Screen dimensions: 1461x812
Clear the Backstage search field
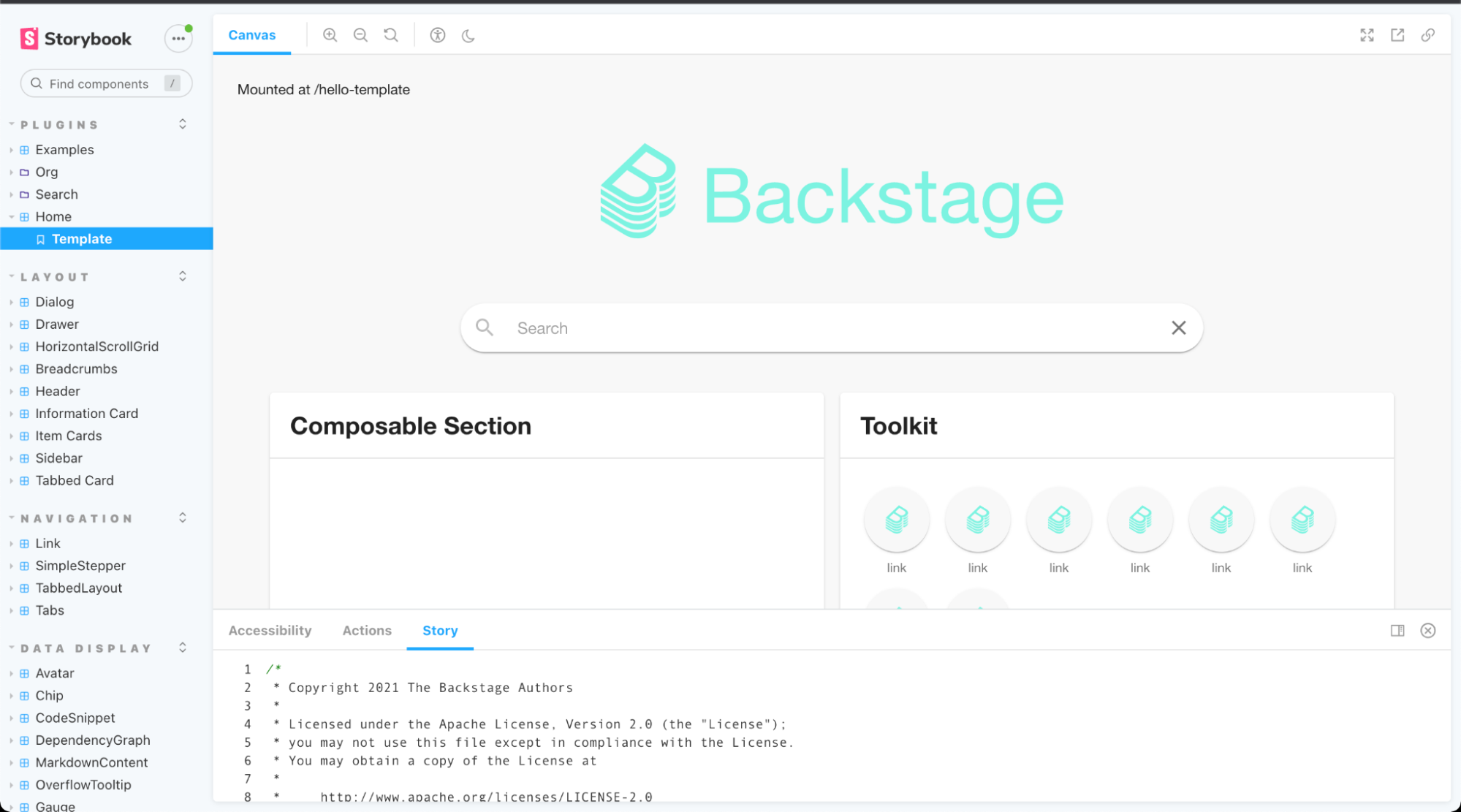coord(1178,328)
